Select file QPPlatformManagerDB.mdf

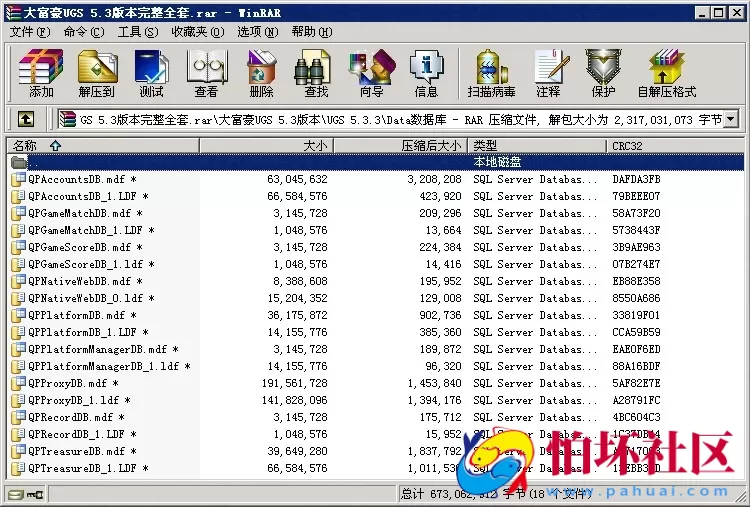(x=103, y=349)
